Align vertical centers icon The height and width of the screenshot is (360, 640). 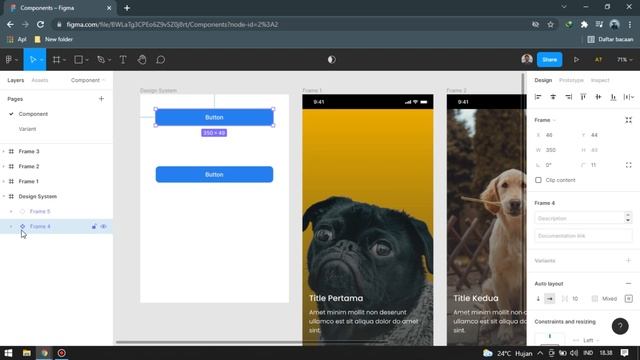pyautogui.click(x=598, y=97)
